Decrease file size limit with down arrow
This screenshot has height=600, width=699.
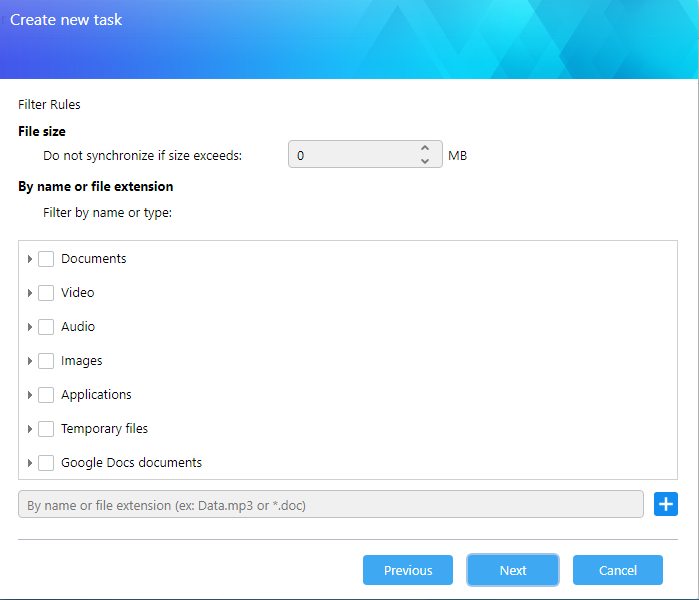point(425,161)
